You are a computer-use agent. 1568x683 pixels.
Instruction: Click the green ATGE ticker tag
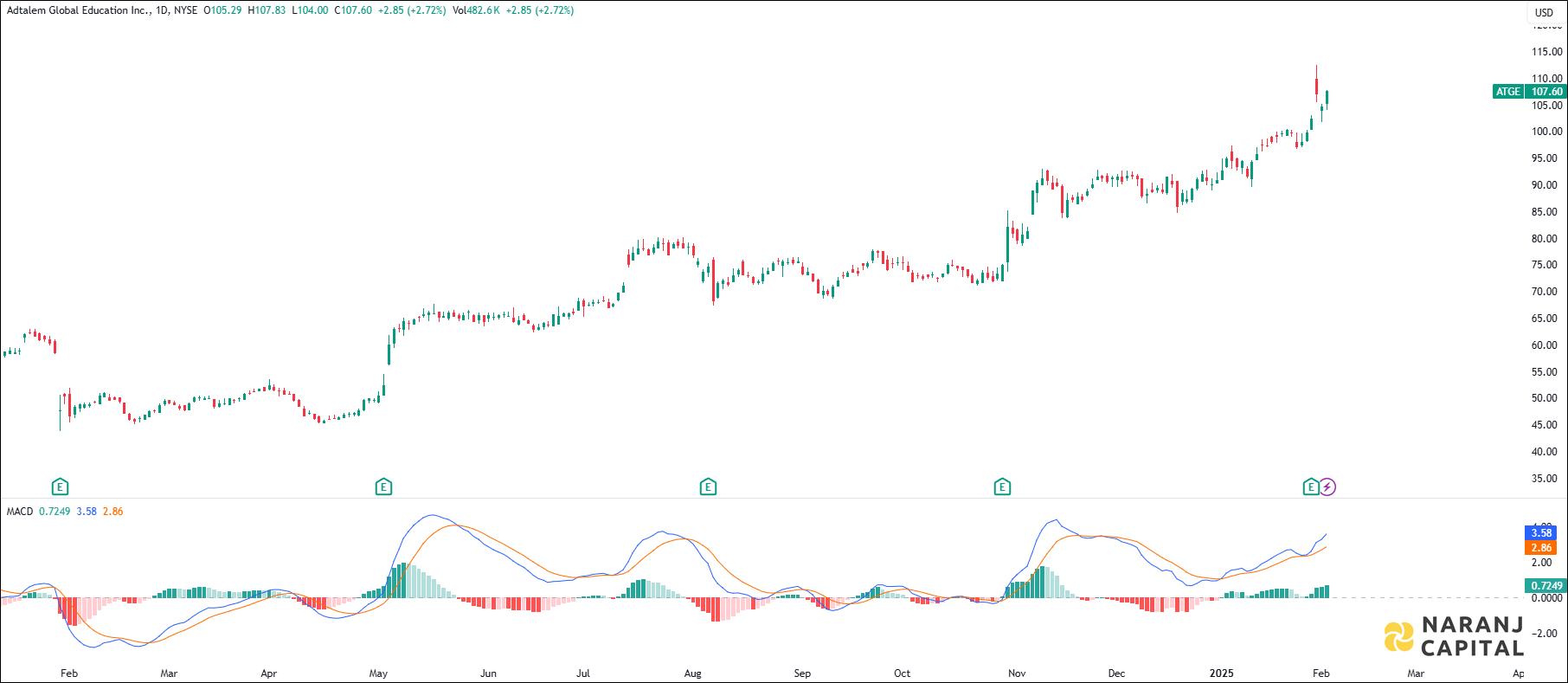click(x=1508, y=92)
